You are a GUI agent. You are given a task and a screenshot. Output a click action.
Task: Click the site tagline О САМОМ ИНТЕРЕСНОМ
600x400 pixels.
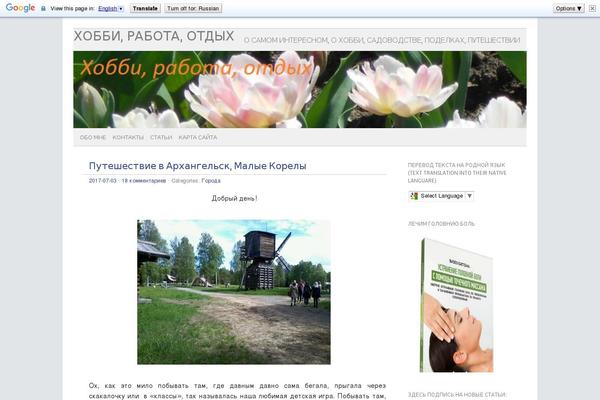(382, 40)
